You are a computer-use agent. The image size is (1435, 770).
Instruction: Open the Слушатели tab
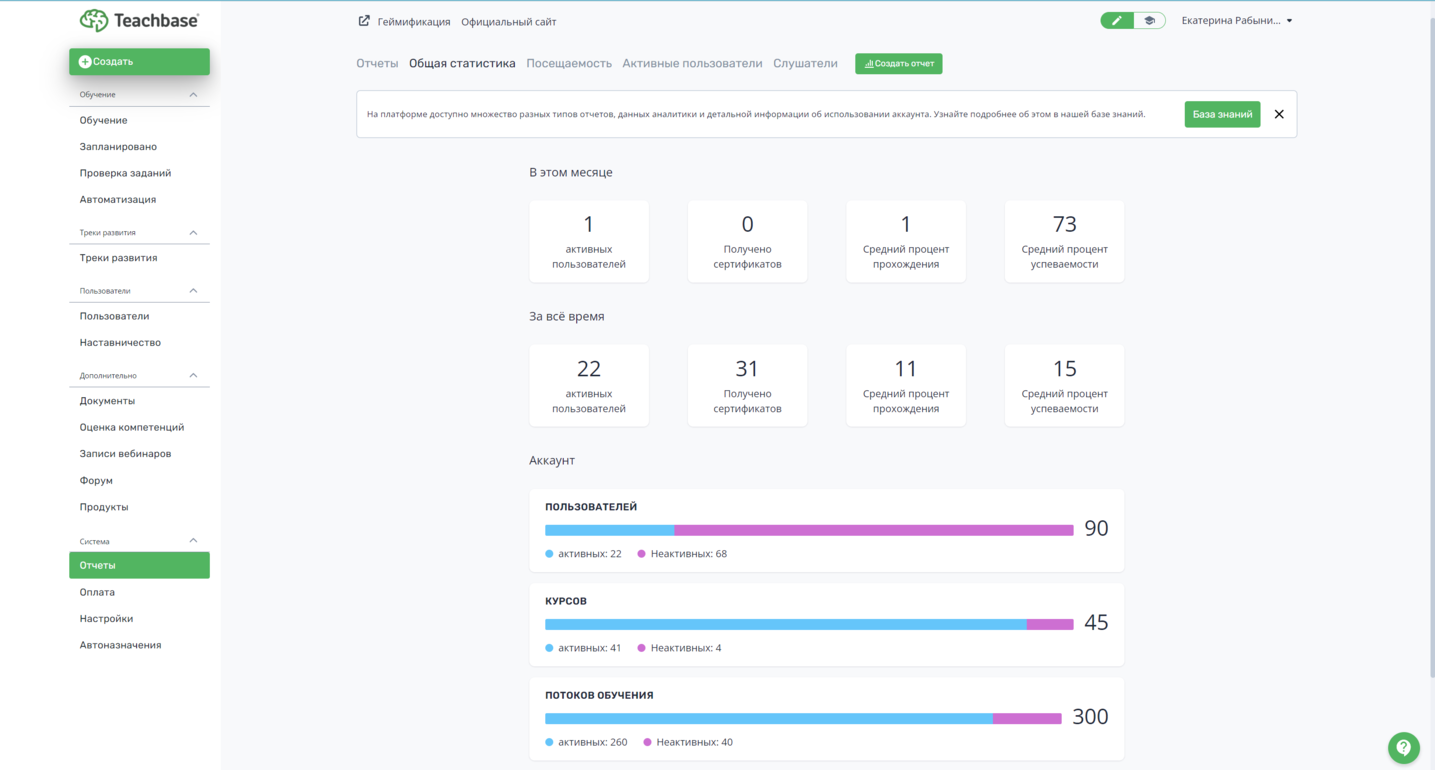tap(805, 63)
